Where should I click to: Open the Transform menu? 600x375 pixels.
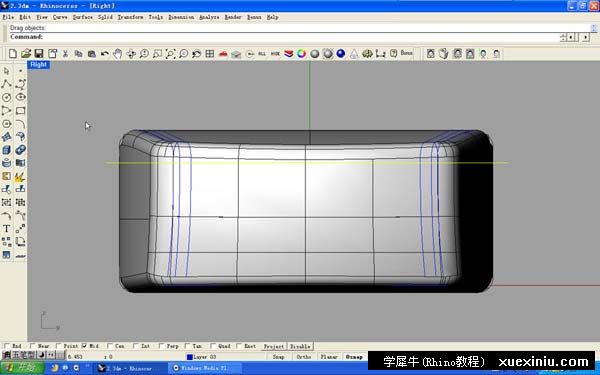pos(130,17)
